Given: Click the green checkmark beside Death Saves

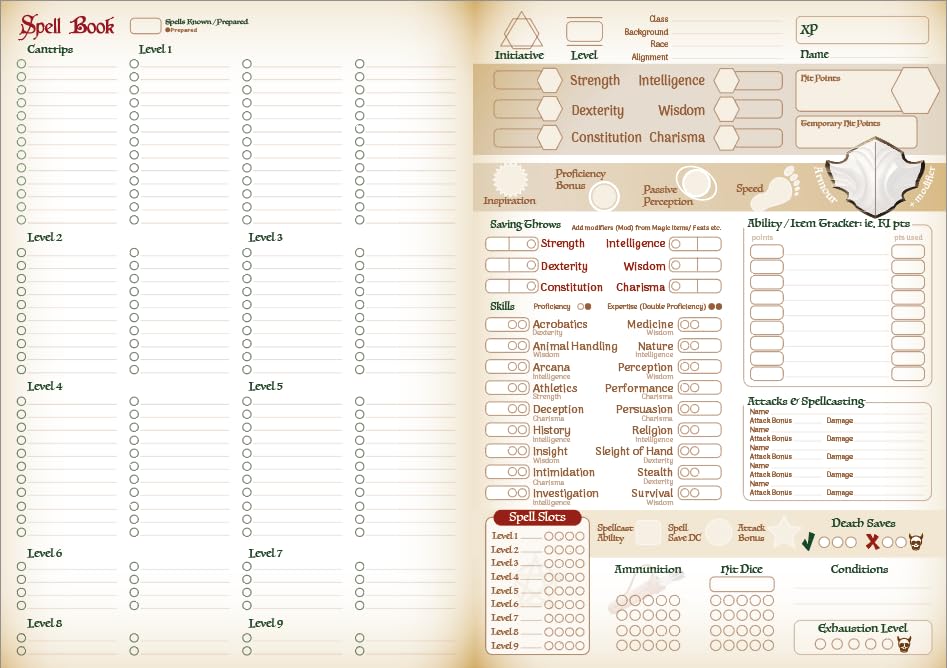Looking at the screenshot, I should [807, 543].
